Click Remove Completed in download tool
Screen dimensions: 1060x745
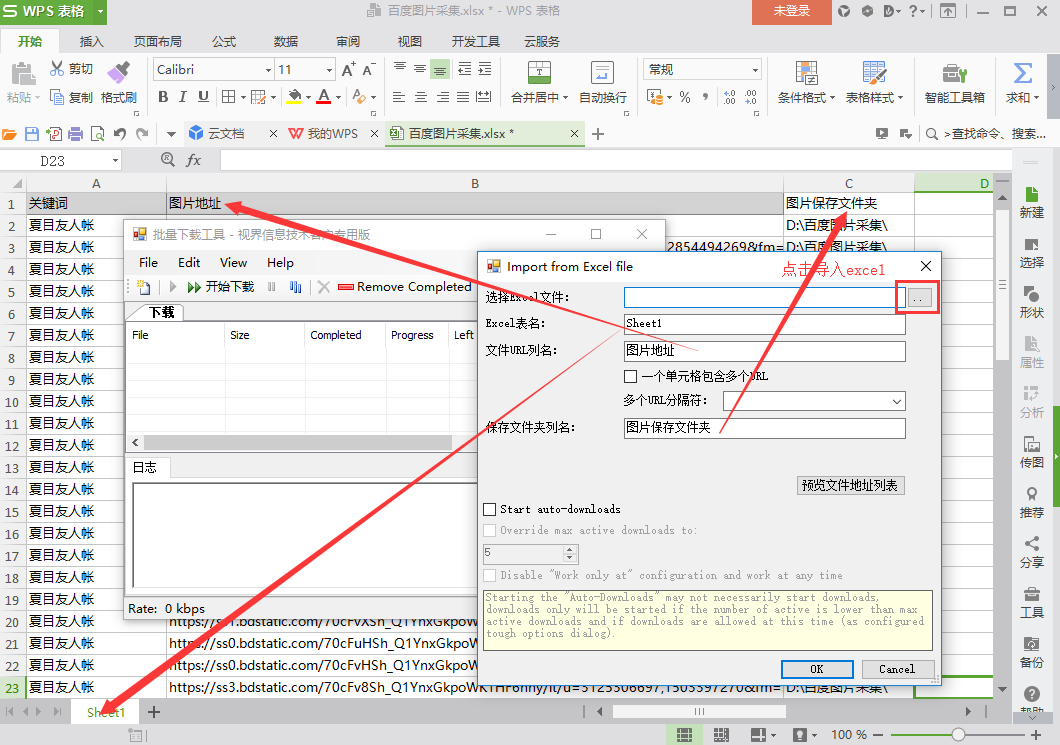405,287
